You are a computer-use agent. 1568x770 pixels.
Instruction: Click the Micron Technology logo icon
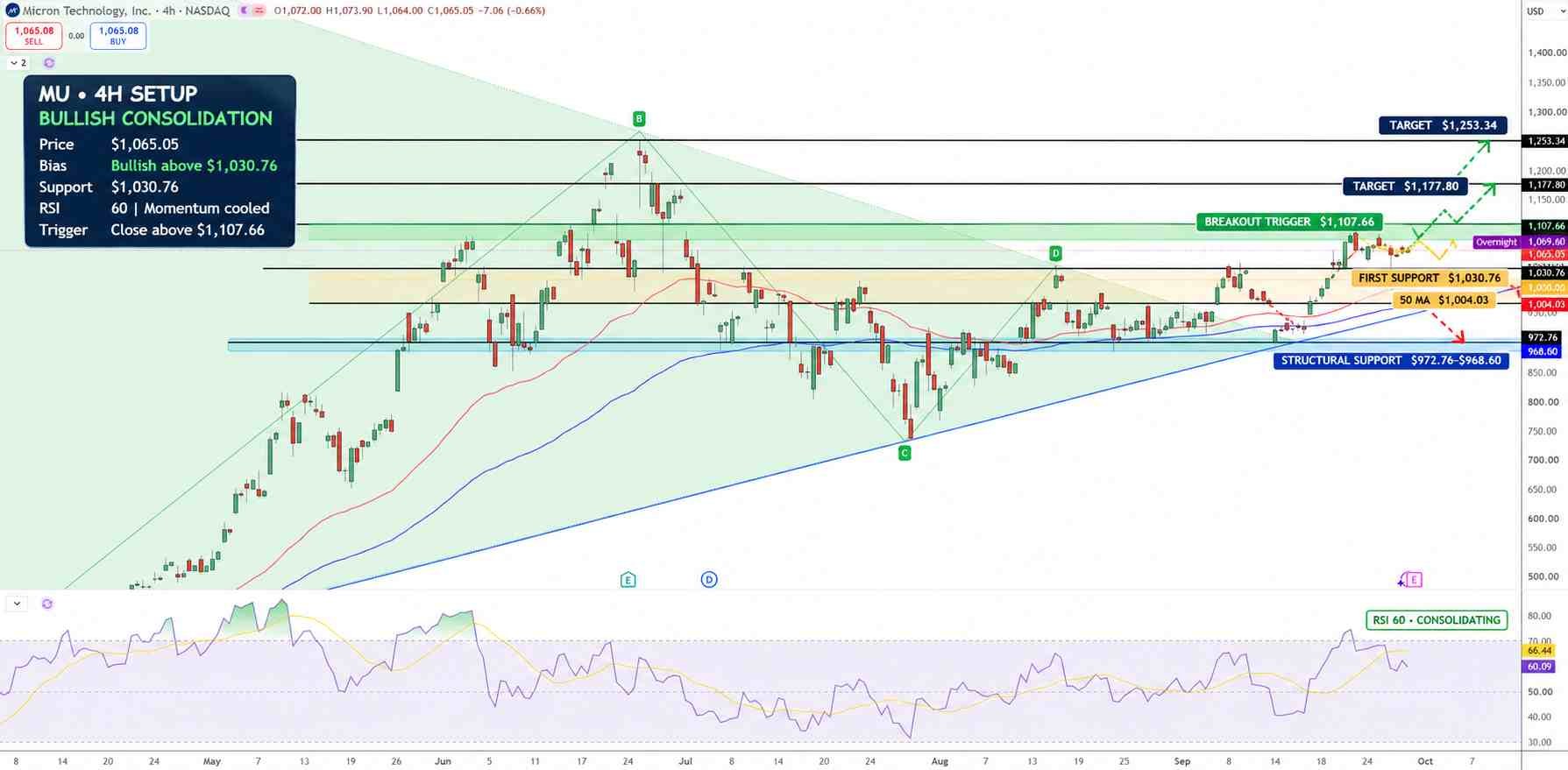pos(12,11)
